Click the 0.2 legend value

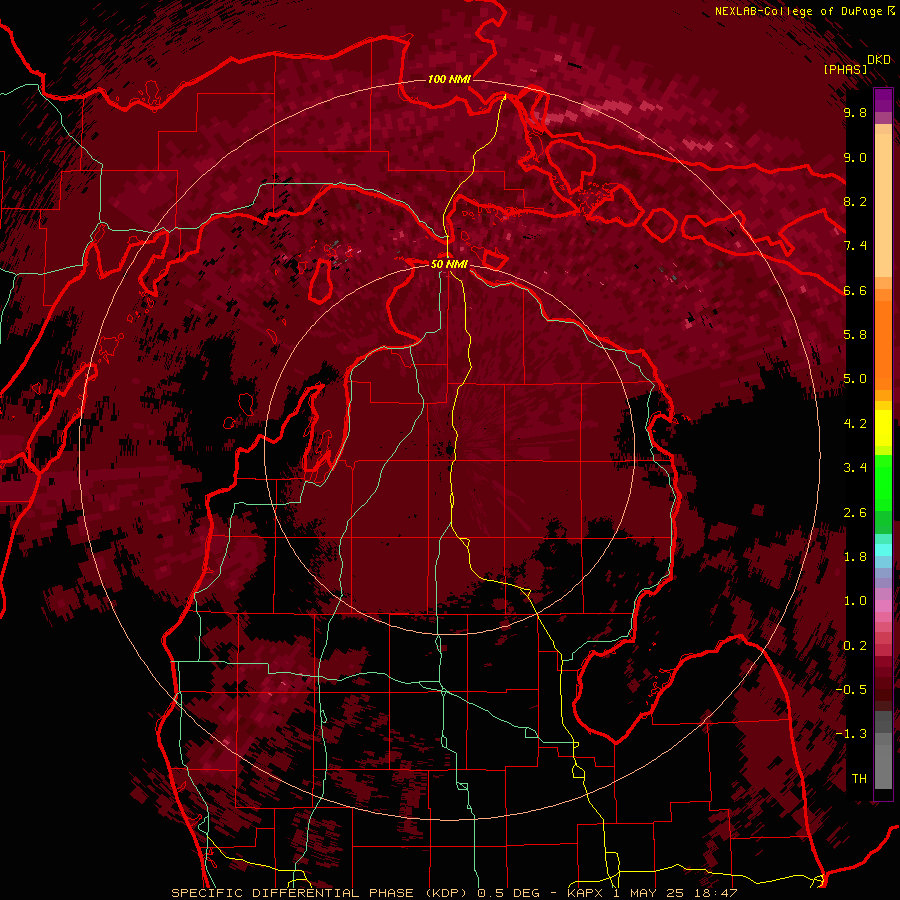[x=855, y=646]
